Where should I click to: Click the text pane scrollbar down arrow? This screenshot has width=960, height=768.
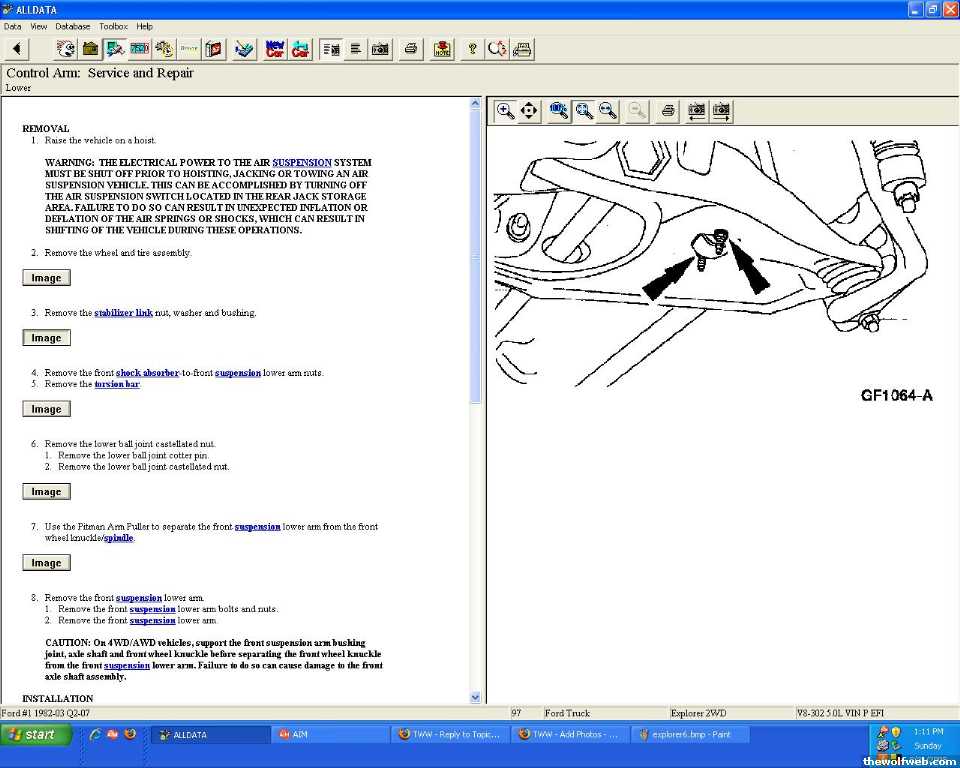[x=475, y=697]
